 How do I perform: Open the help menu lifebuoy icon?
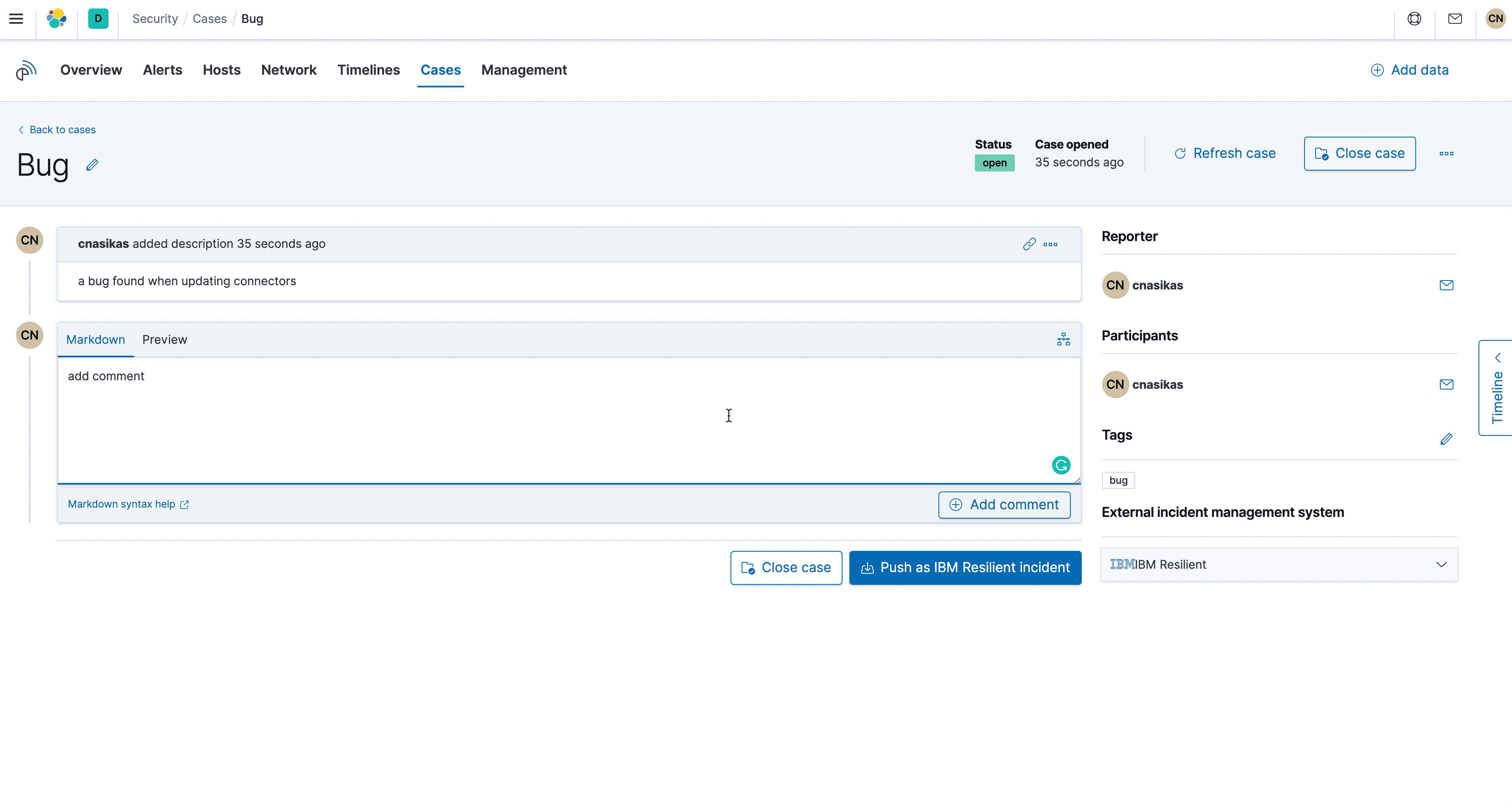[1414, 19]
